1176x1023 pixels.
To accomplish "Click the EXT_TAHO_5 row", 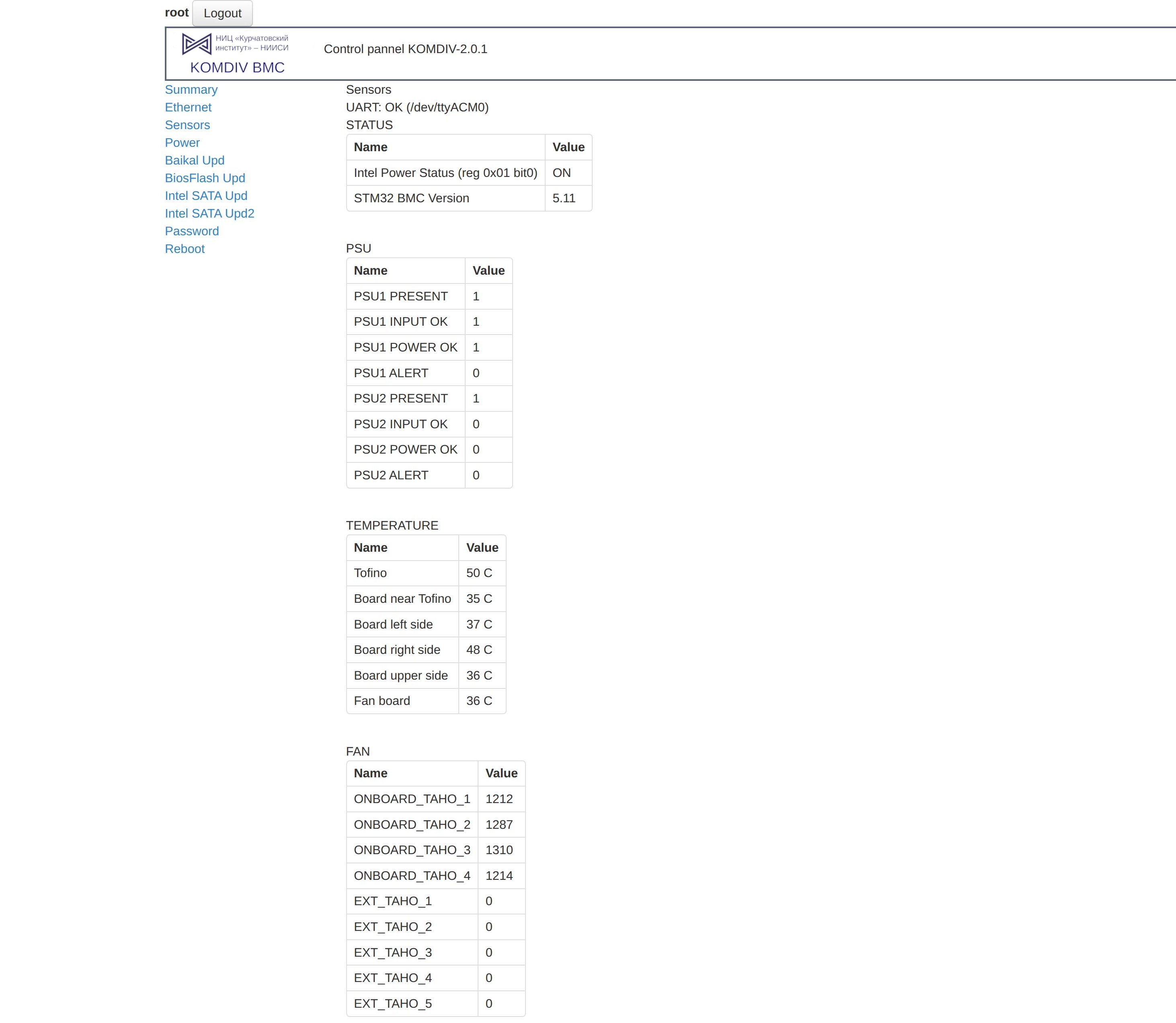I will click(436, 1004).
